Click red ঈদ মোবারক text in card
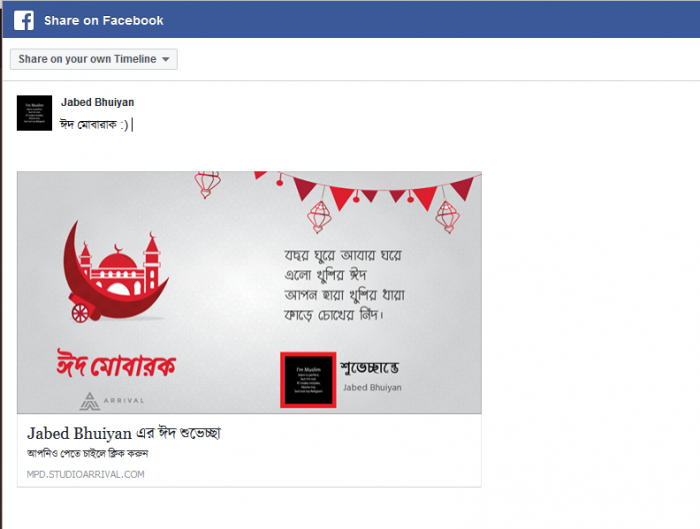This screenshot has height=529, width=700. pyautogui.click(x=116, y=363)
